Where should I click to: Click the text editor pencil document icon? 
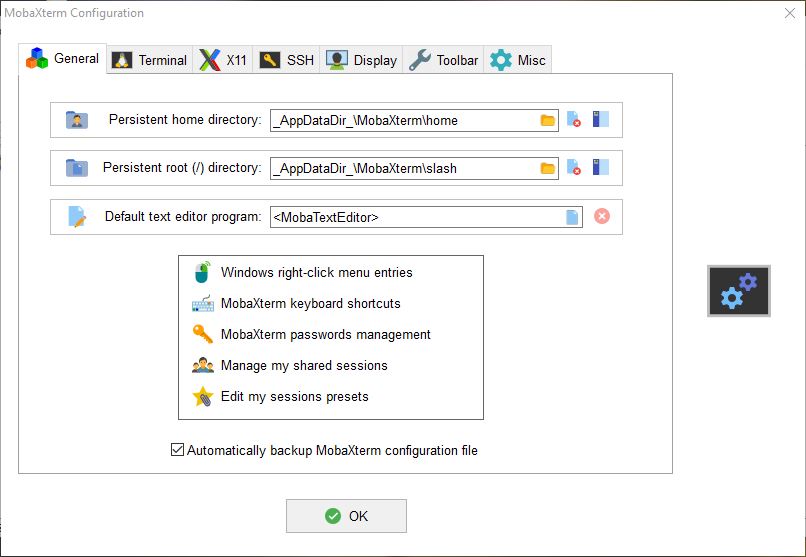(77, 216)
